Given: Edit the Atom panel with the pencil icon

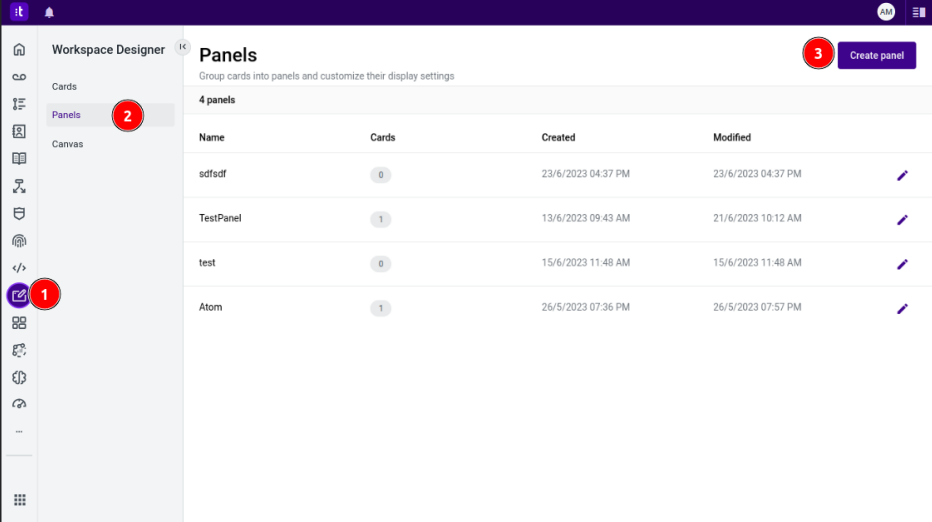Looking at the screenshot, I should click(902, 309).
